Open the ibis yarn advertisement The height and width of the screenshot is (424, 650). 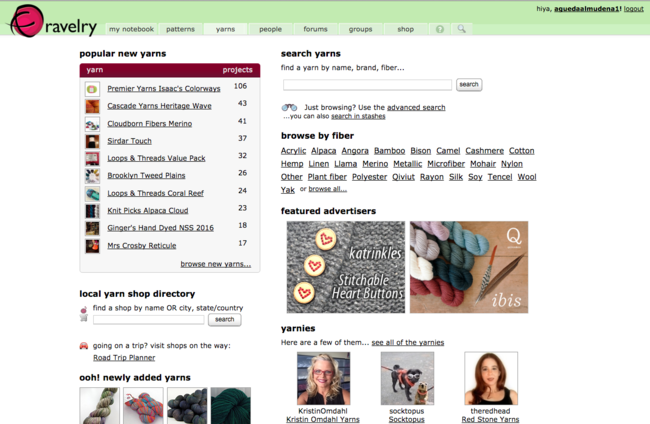coord(469,267)
